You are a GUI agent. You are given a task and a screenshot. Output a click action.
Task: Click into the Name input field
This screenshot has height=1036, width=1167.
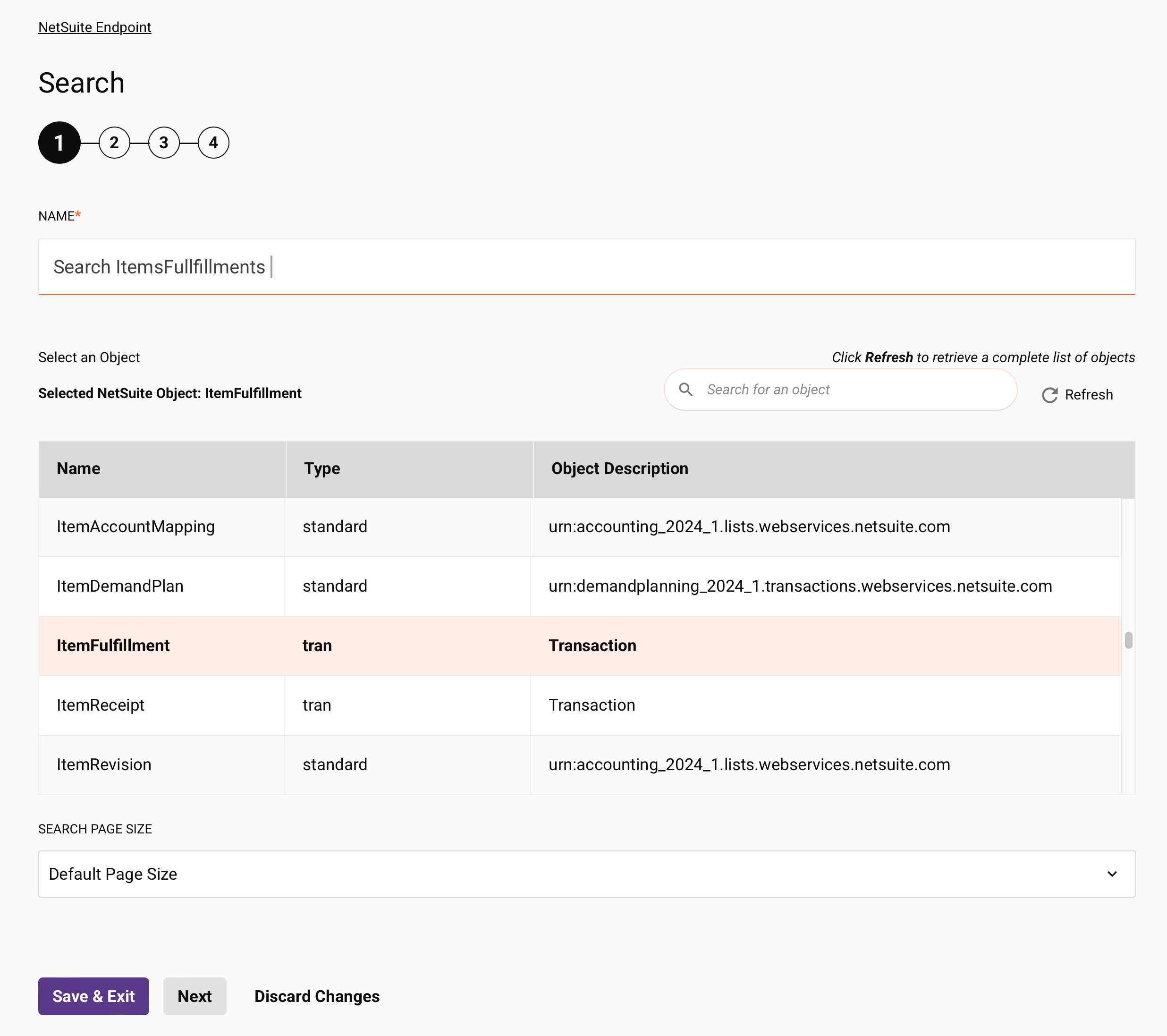click(586, 267)
